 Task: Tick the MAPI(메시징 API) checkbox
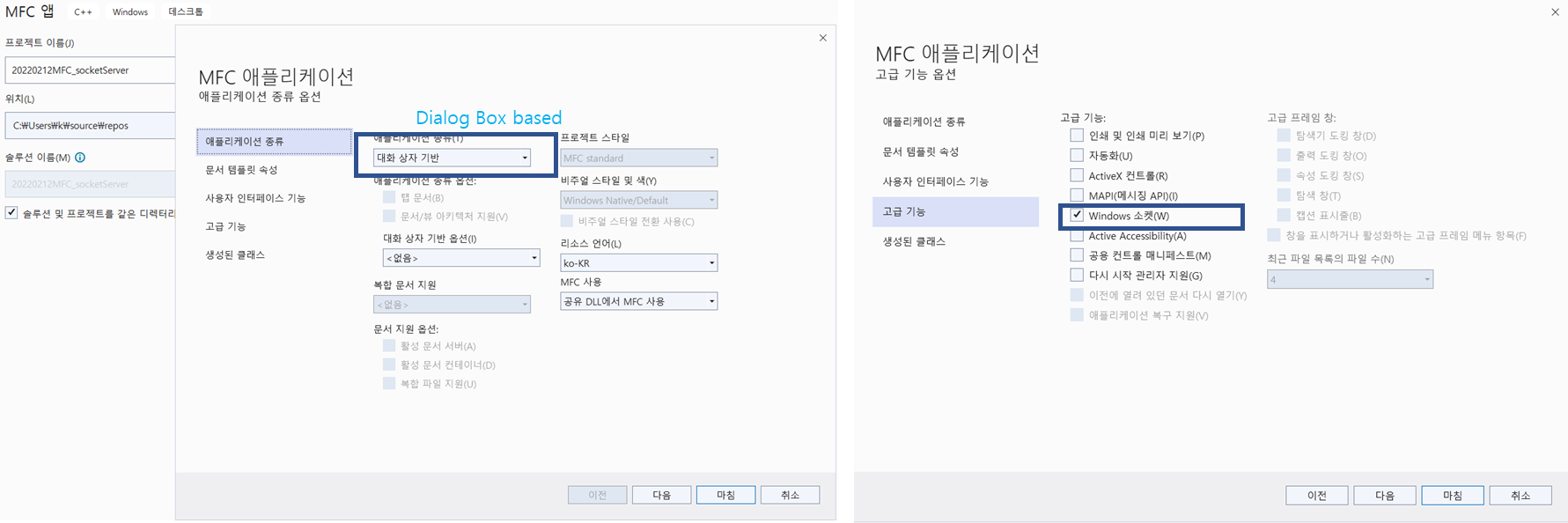point(1077,195)
